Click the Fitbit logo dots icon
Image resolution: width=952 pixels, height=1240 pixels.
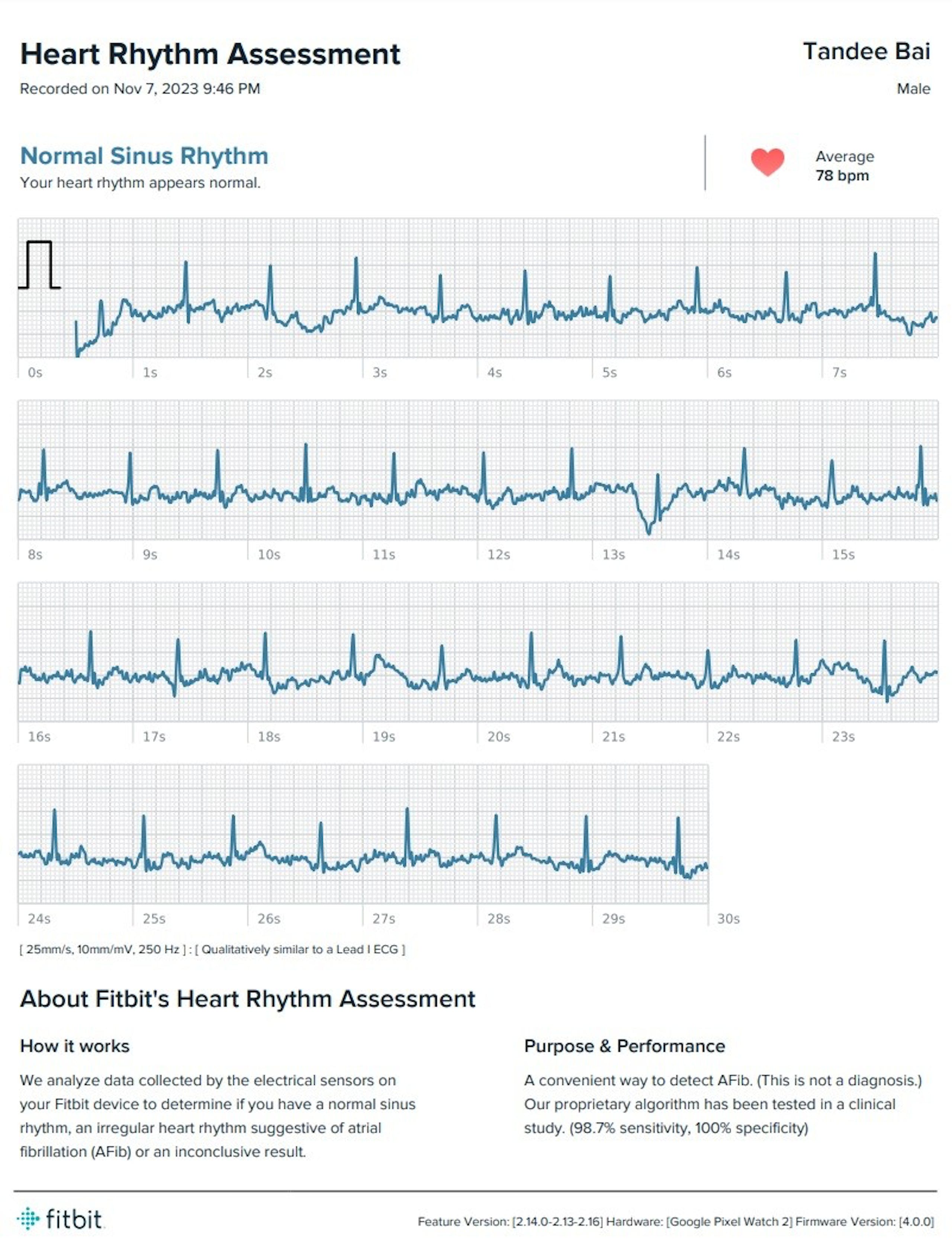(28, 1218)
